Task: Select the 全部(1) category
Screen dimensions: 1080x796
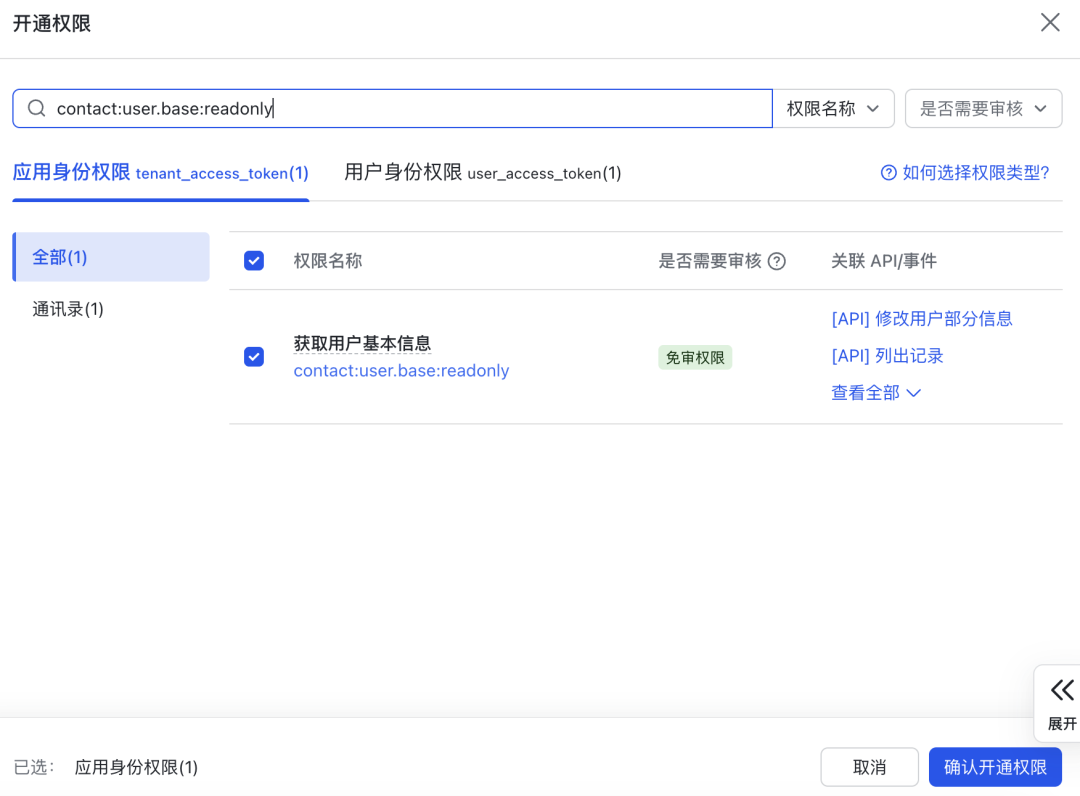Action: [x=111, y=257]
